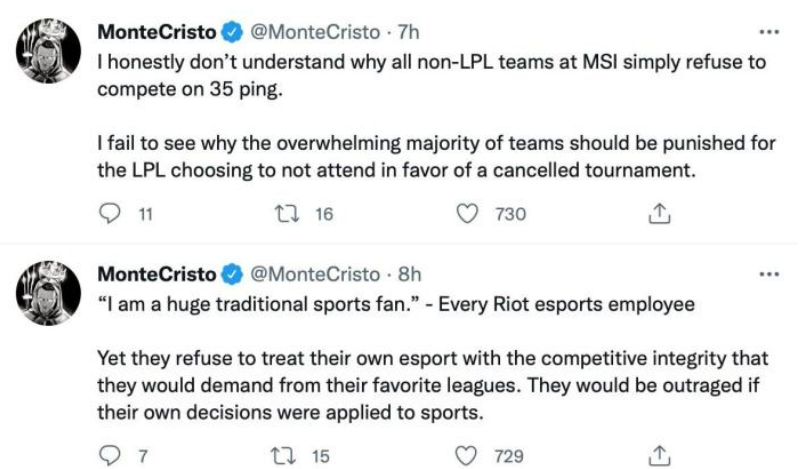Open MonteCristo profile name on second tweet
The height and width of the screenshot is (469, 809).
(x=156, y=274)
